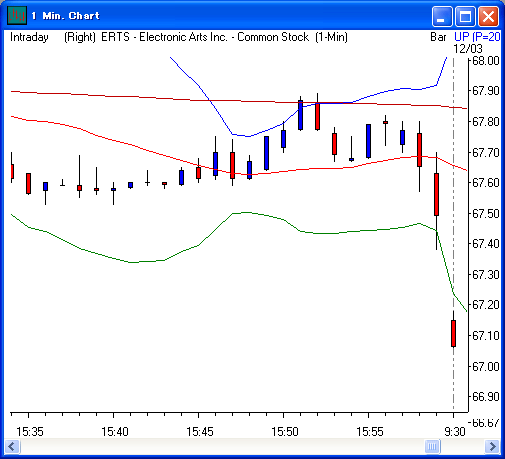Image resolution: width=505 pixels, height=459 pixels.
Task: Close the 1 Min. Chart window
Action: (x=488, y=16)
